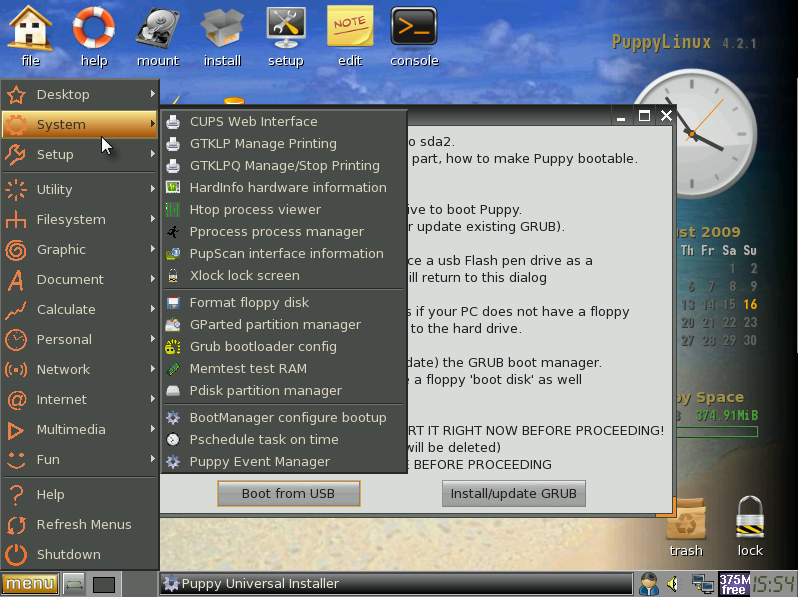Launch Pprocess process manager
The width and height of the screenshot is (798, 597).
[x=284, y=232]
